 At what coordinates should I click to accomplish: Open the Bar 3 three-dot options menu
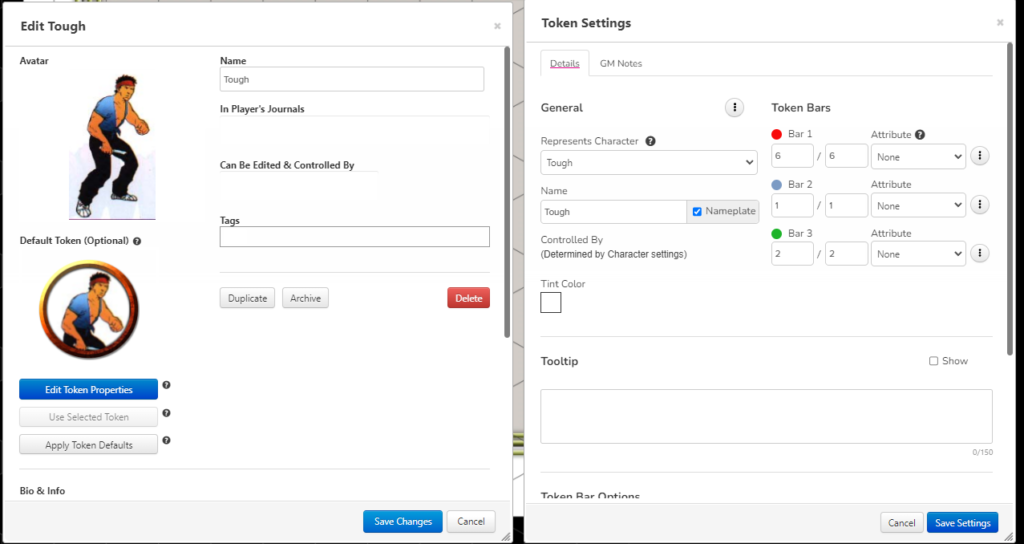(x=980, y=254)
